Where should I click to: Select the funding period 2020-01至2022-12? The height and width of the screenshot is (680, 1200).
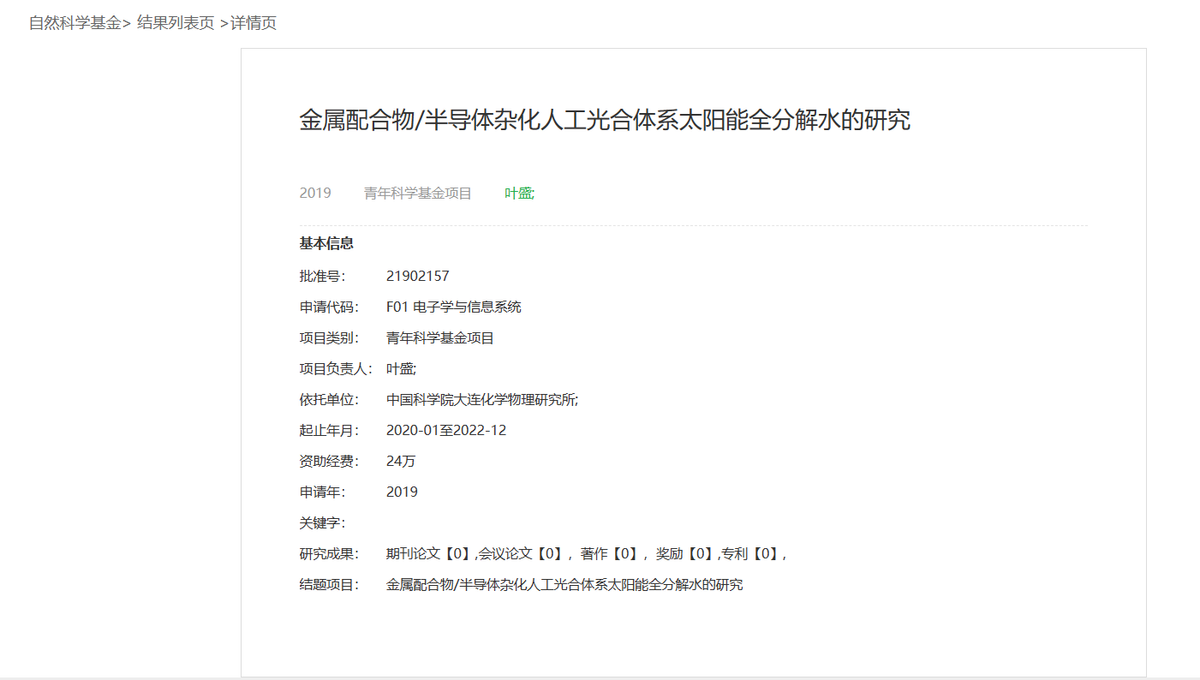click(x=448, y=430)
